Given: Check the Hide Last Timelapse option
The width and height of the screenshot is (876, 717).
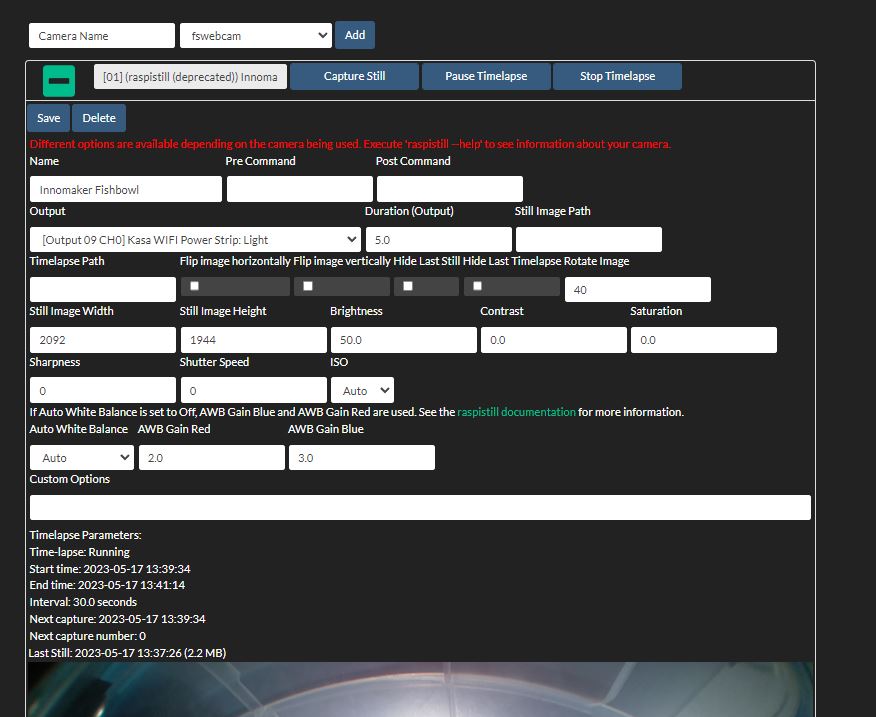Looking at the screenshot, I should point(478,285).
